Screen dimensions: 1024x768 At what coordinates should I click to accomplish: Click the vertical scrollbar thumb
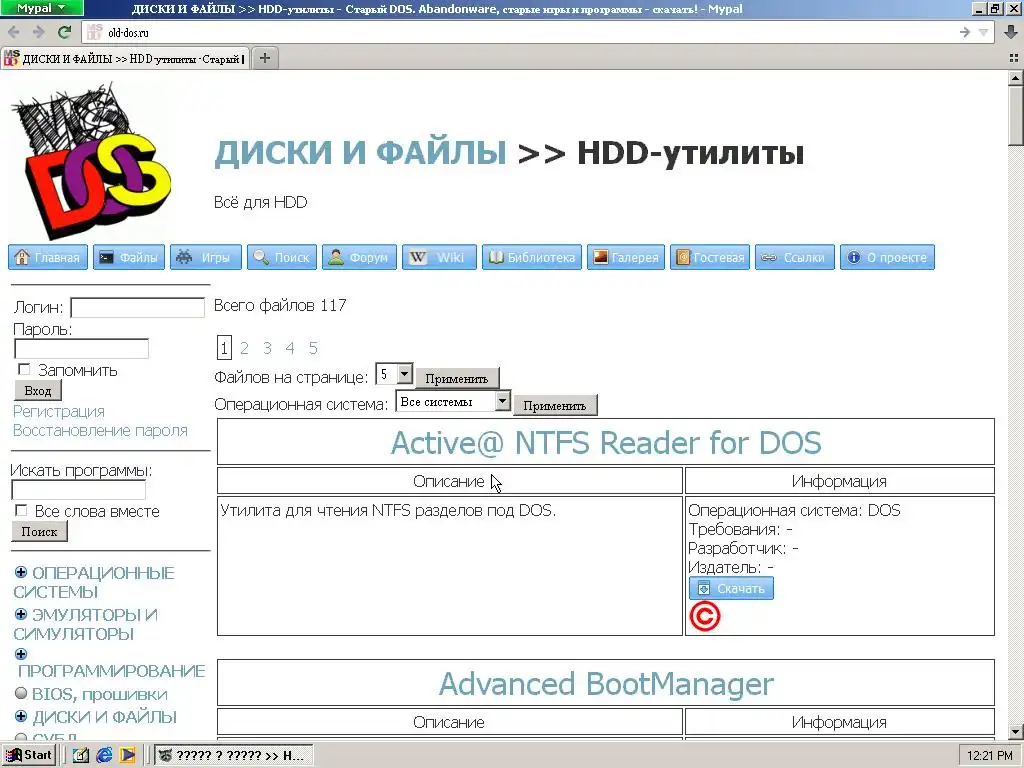tap(1015, 116)
